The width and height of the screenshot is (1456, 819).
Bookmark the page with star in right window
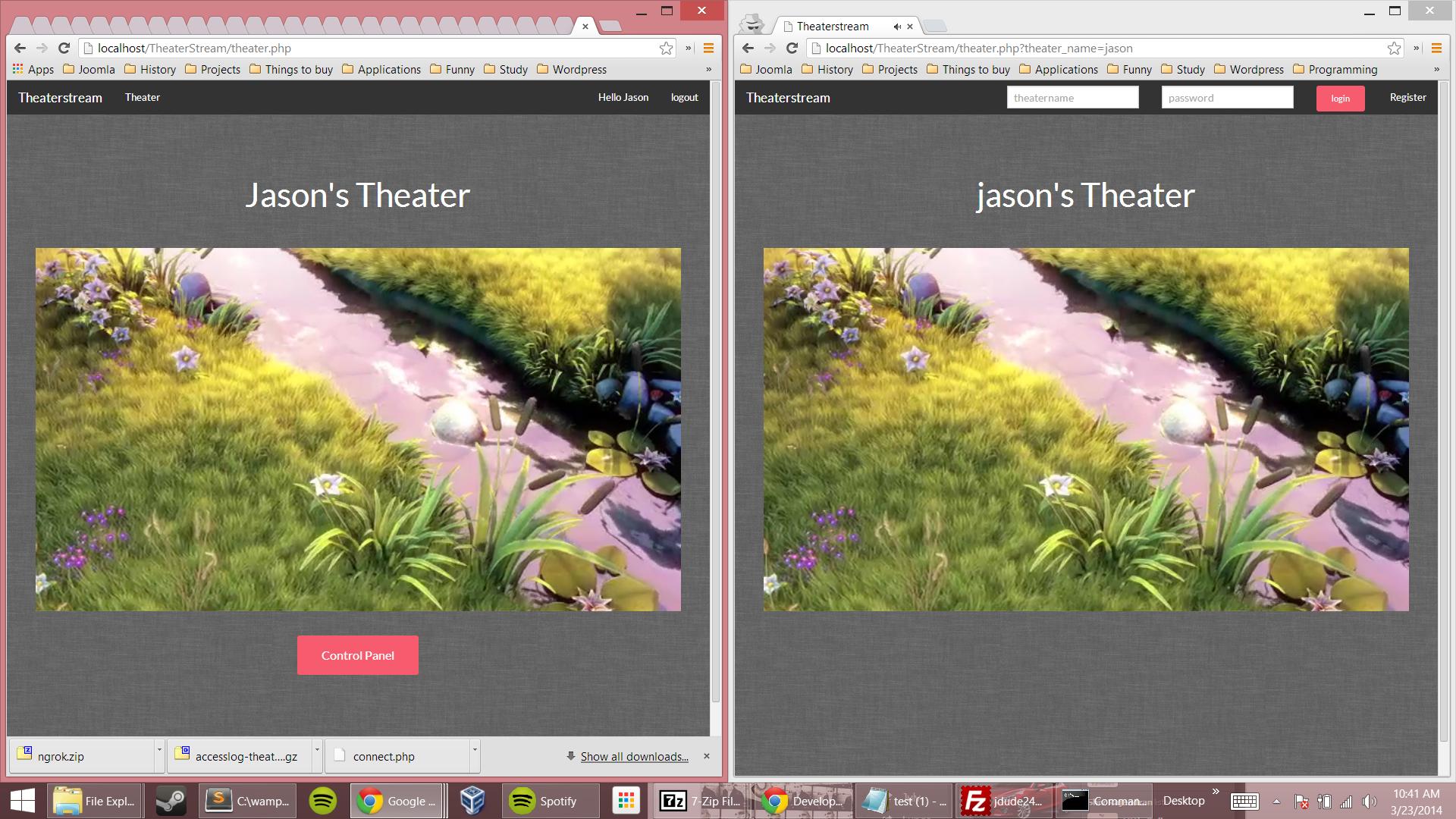pyautogui.click(x=1394, y=49)
